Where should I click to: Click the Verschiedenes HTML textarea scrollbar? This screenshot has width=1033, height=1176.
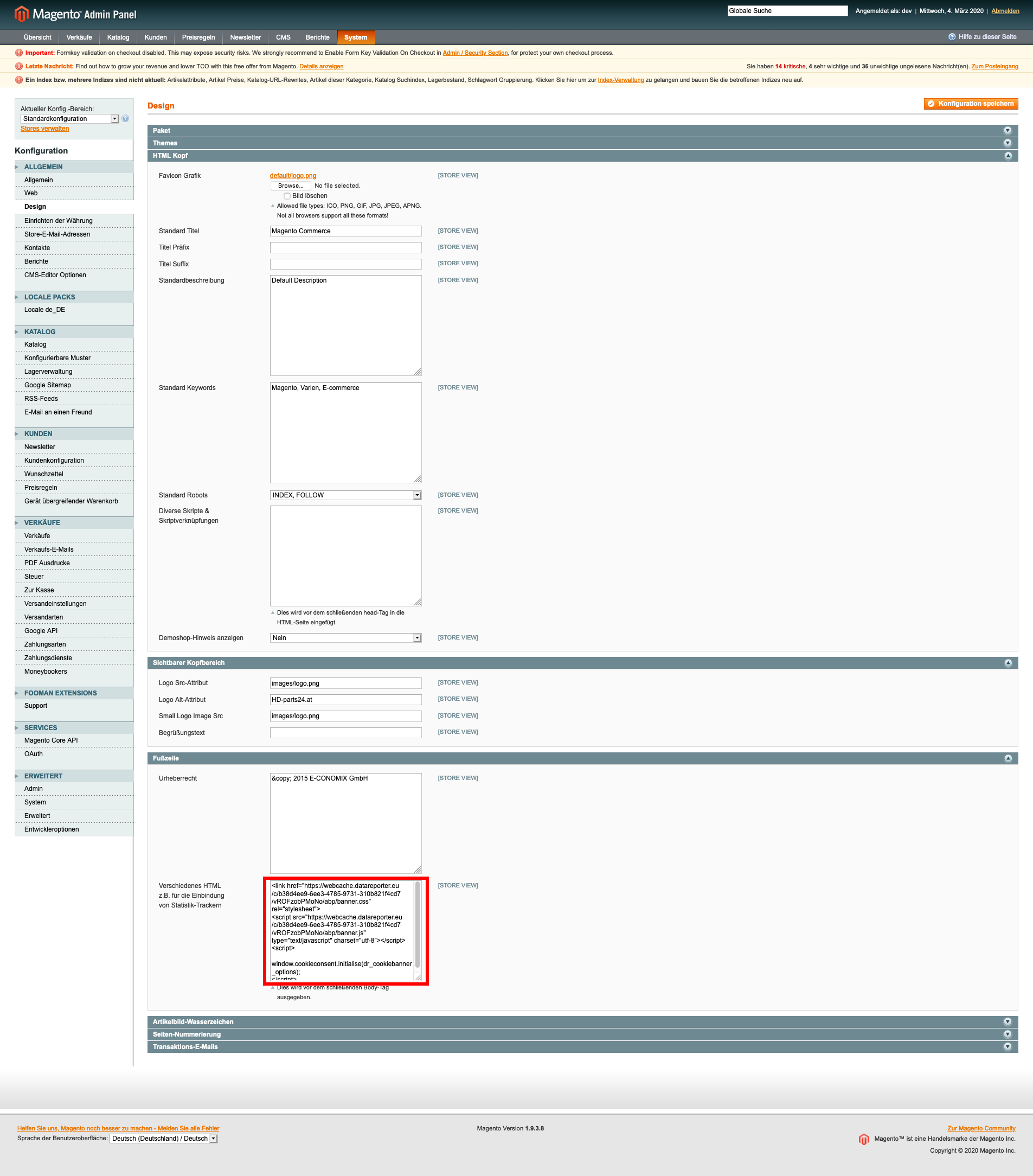tap(418, 926)
